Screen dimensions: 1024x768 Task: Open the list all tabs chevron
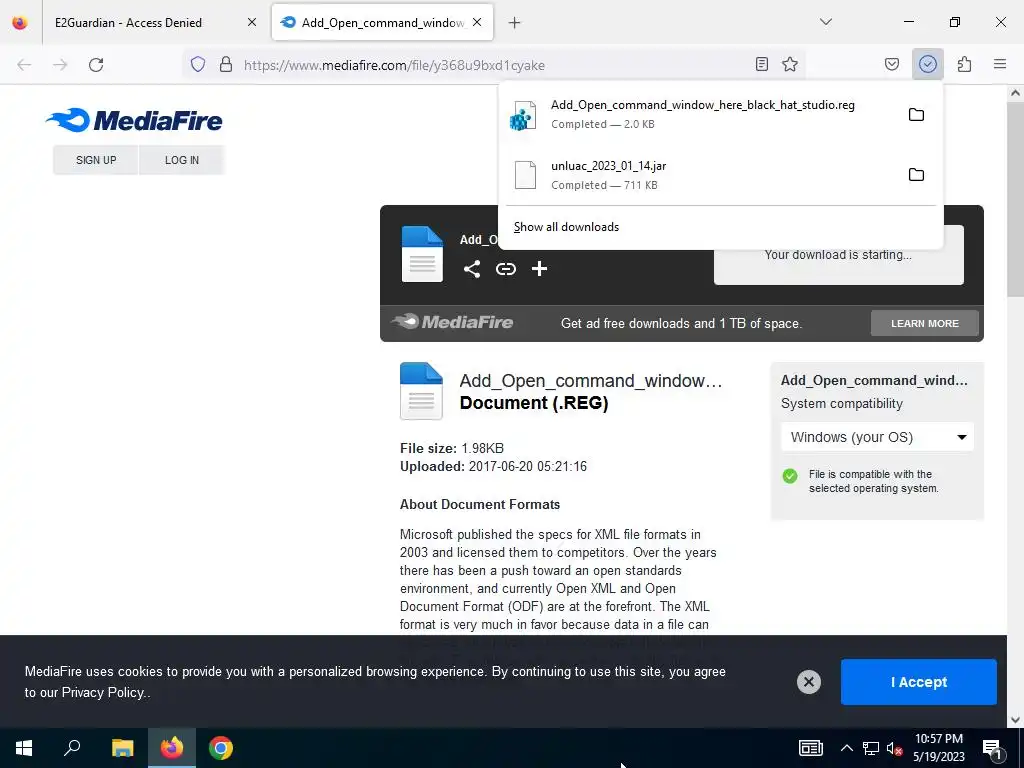tap(826, 22)
